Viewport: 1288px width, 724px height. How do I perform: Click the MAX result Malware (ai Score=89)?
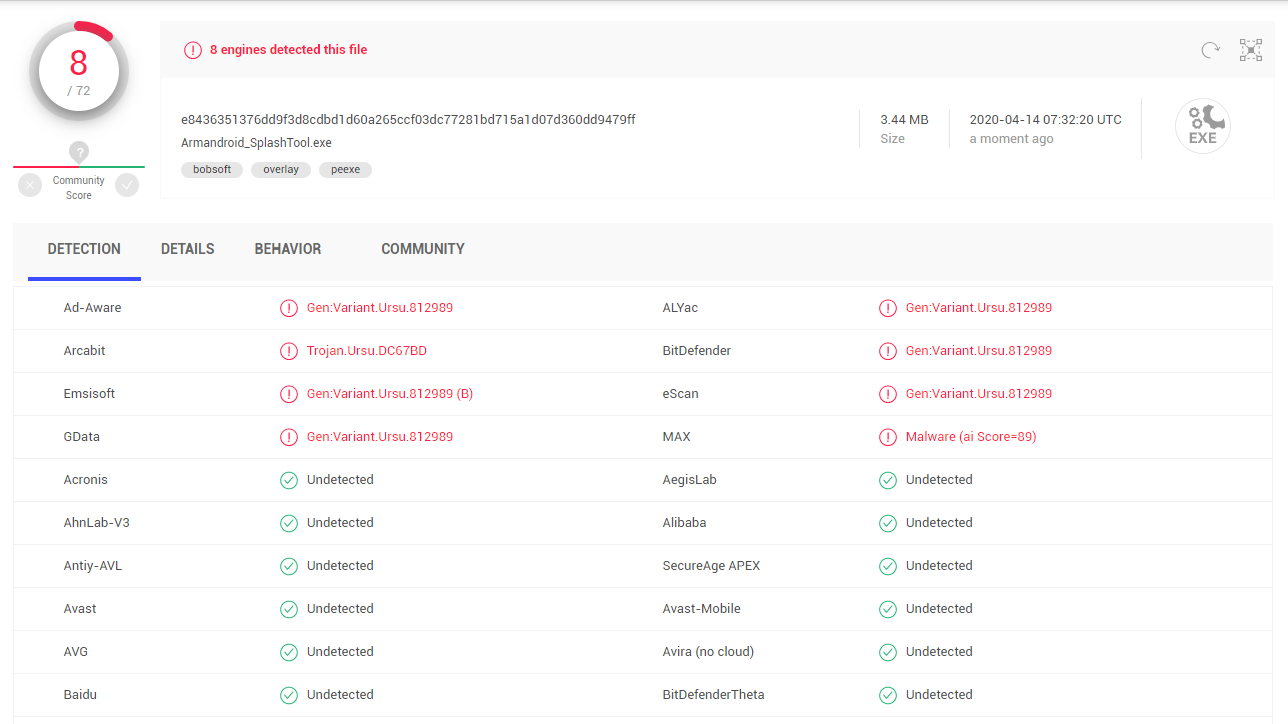(x=971, y=437)
